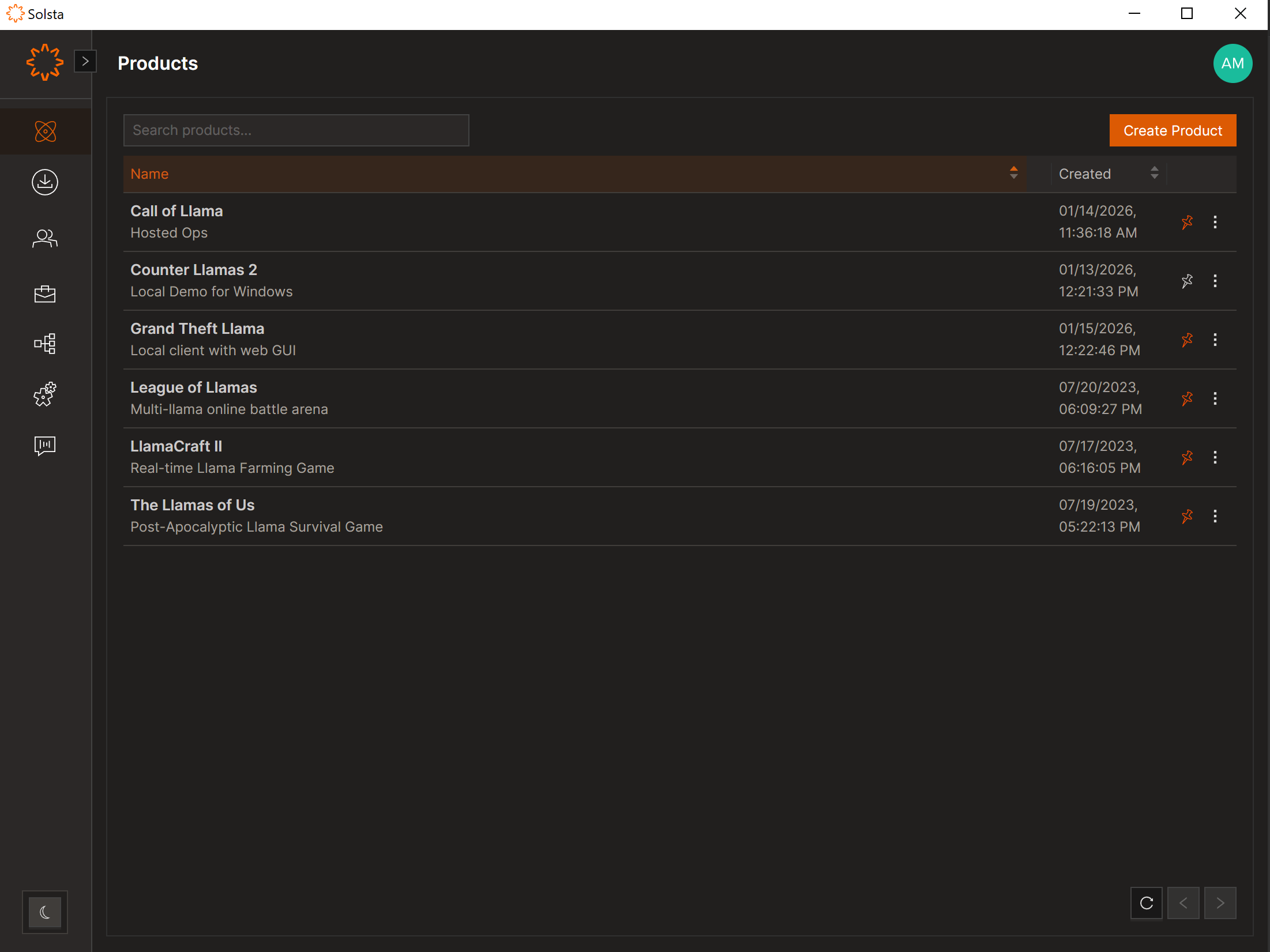The height and width of the screenshot is (952, 1270).
Task: Open the options menu for LlamaCraft II
Action: [1215, 457]
